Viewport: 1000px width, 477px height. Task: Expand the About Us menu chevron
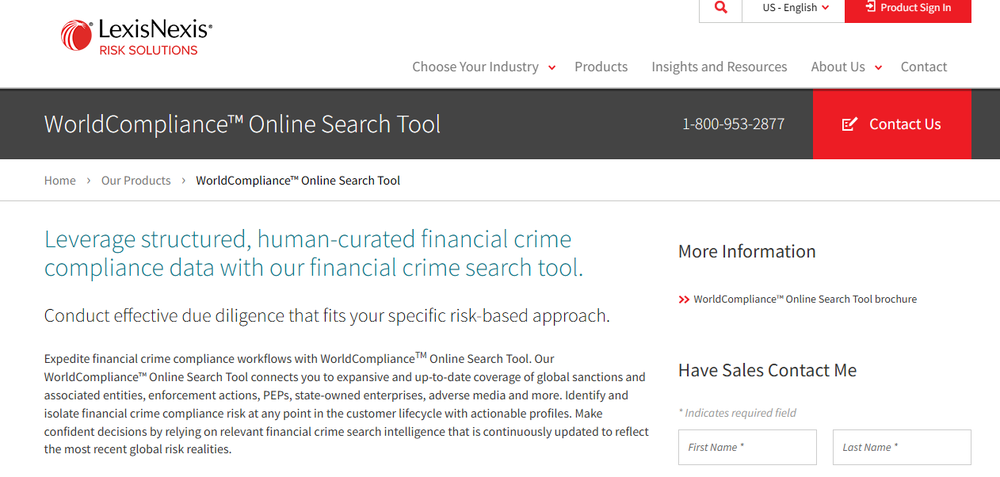(x=878, y=68)
